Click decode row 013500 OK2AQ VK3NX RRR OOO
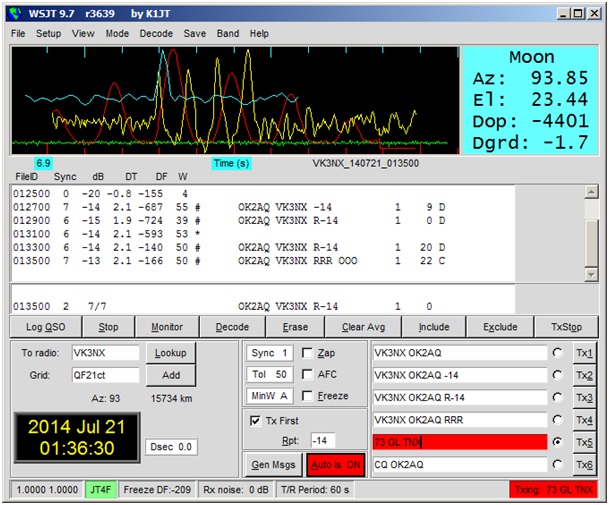609x505 pixels. pyautogui.click(x=229, y=261)
